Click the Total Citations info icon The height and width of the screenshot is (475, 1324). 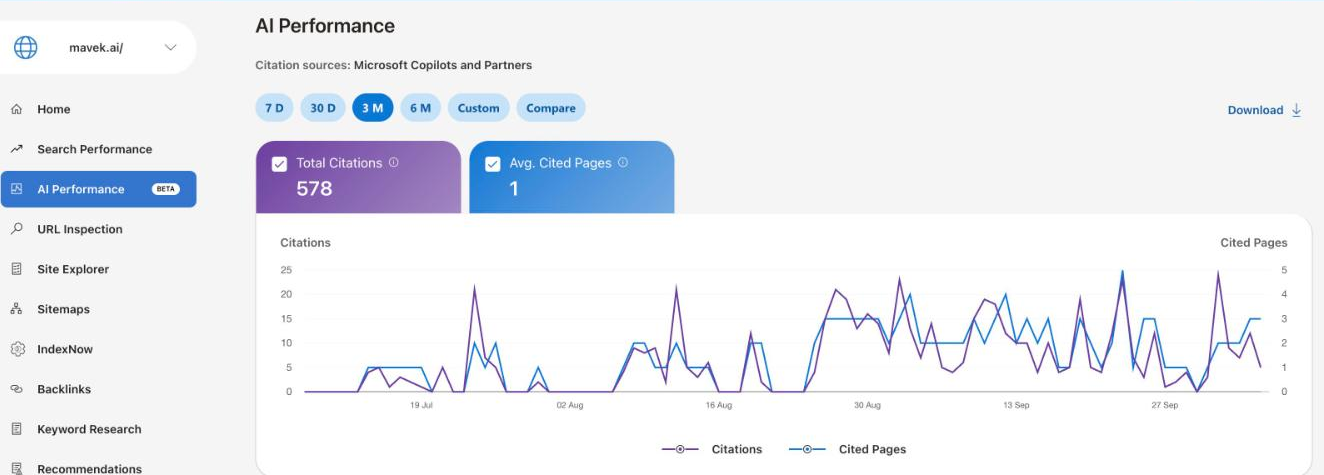point(394,163)
